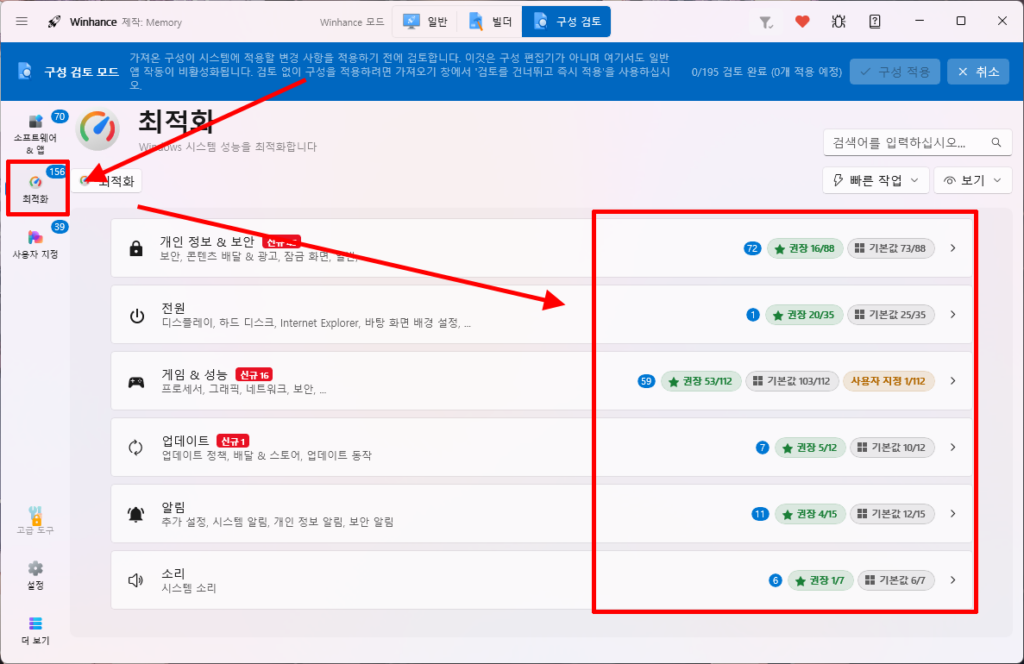Screen dimensions: 1024x664
Task: Click the red heart donate icon
Action: (803, 22)
